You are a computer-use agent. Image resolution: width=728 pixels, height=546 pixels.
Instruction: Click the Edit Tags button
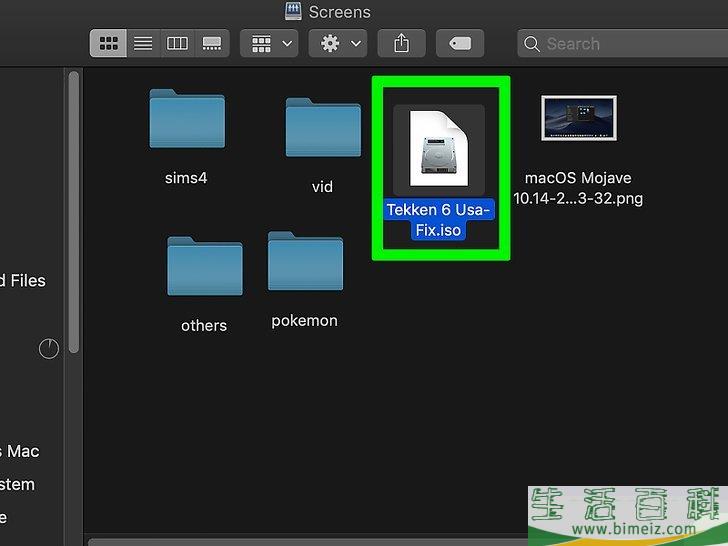(460, 44)
